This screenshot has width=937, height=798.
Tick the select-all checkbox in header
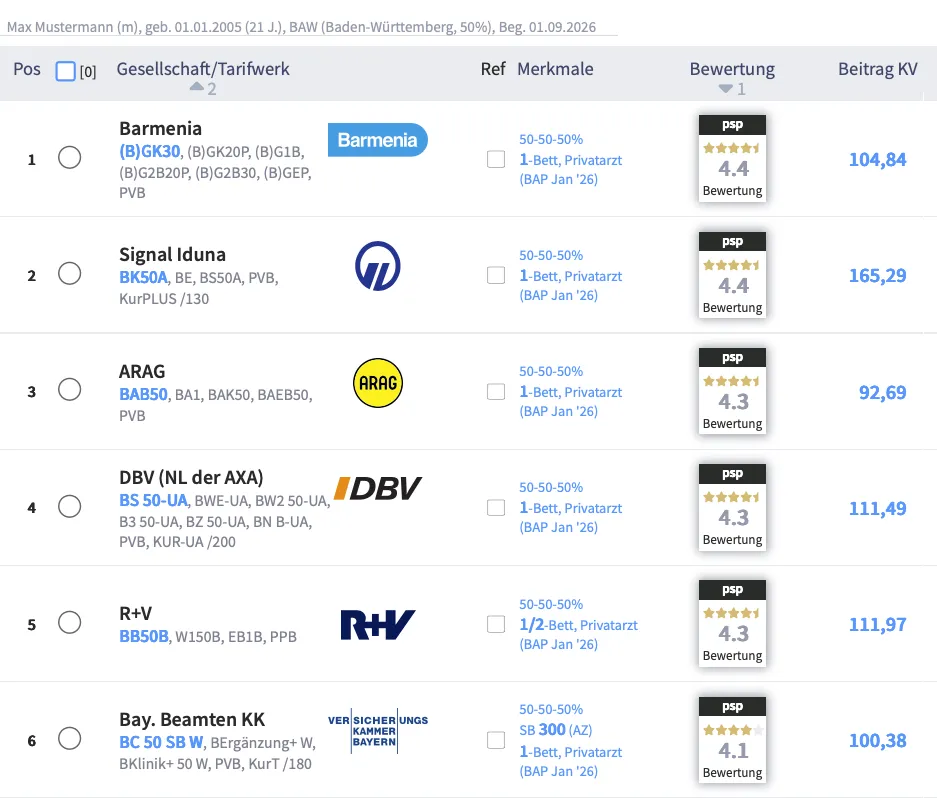(x=66, y=71)
